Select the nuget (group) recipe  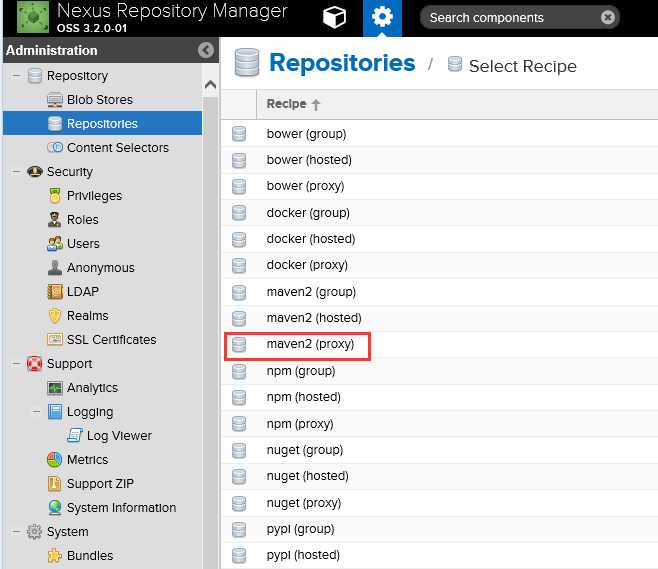pyautogui.click(x=439, y=450)
